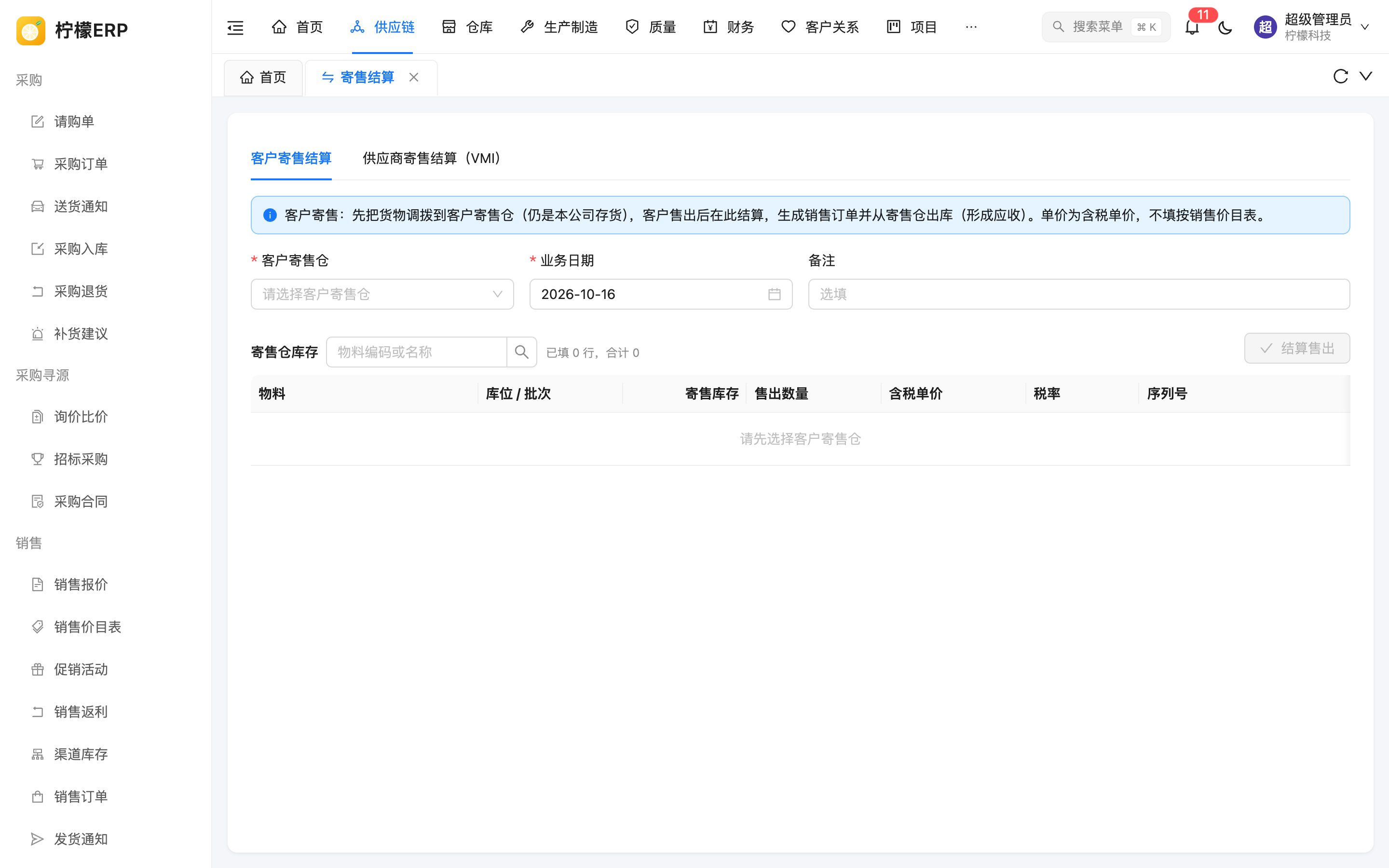Open 采购订单 in the sidebar
Image resolution: width=1389 pixels, height=868 pixels.
click(x=106, y=164)
